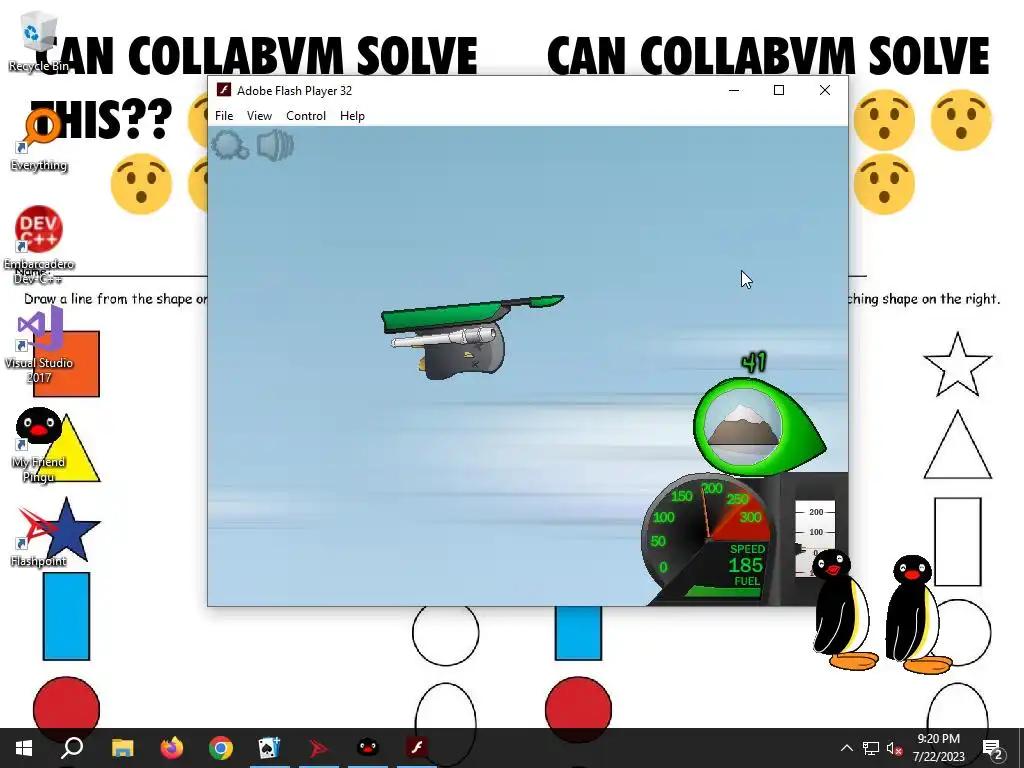The height and width of the screenshot is (768, 1024).
Task: Maximize the Adobe Flash Player window
Action: pyautogui.click(x=779, y=90)
